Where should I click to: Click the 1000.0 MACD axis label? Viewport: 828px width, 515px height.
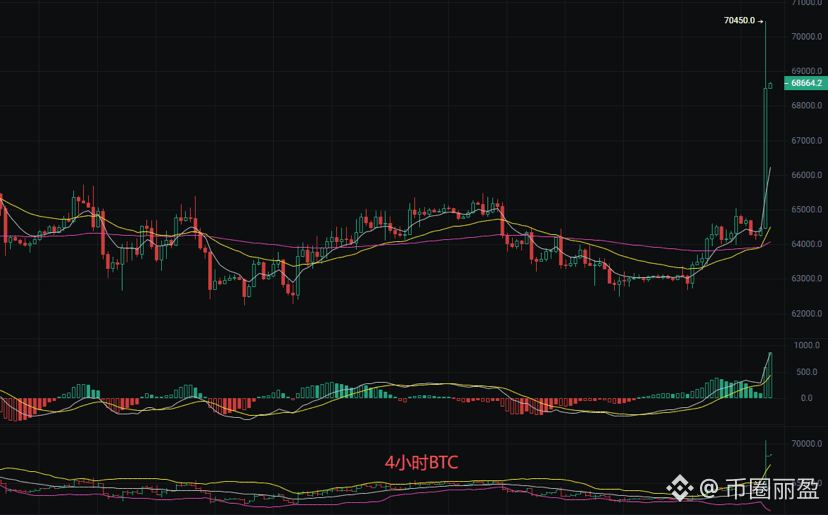(x=806, y=345)
